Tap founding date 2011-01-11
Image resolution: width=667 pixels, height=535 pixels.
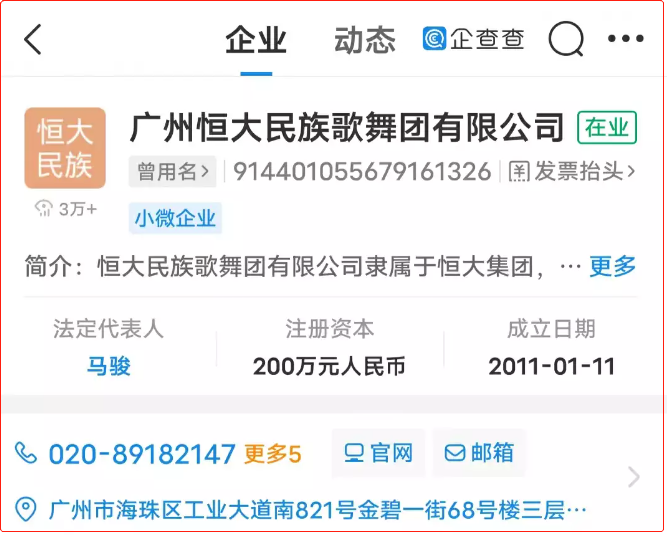coord(552,366)
